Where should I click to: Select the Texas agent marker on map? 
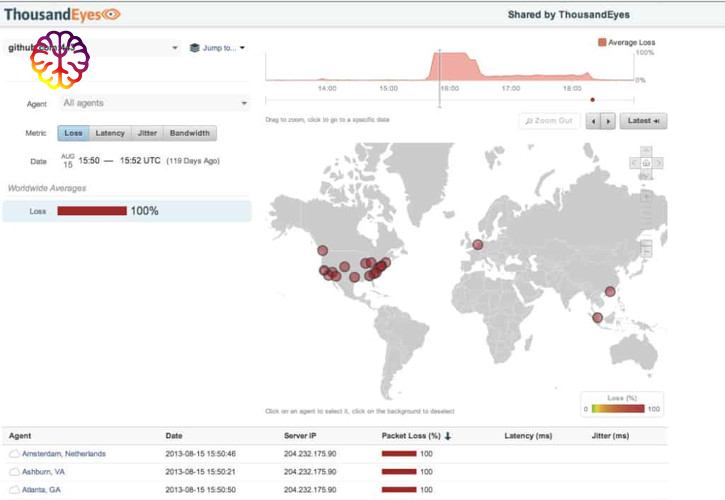click(355, 277)
